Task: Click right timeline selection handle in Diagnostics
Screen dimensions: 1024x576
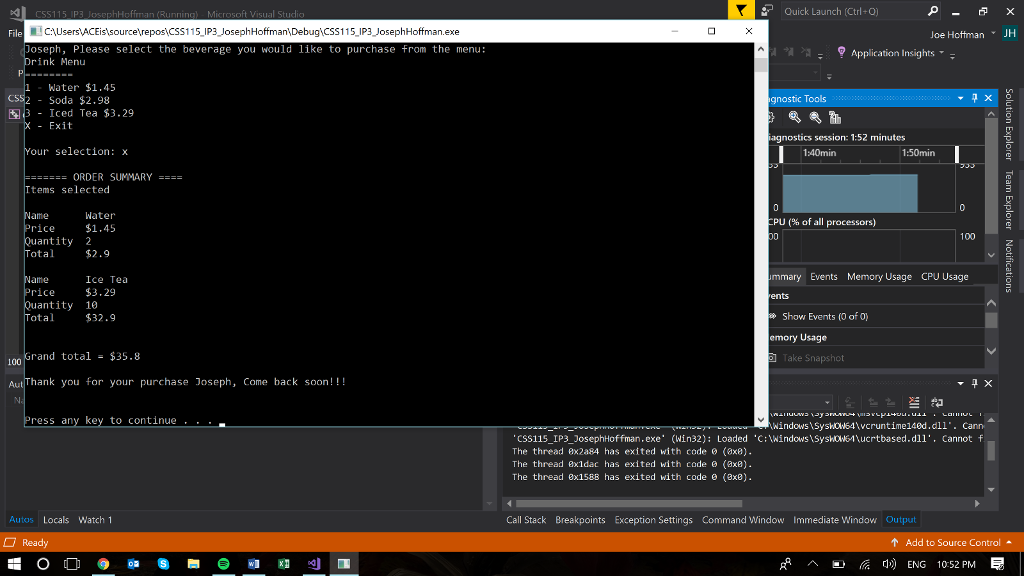Action: point(957,154)
